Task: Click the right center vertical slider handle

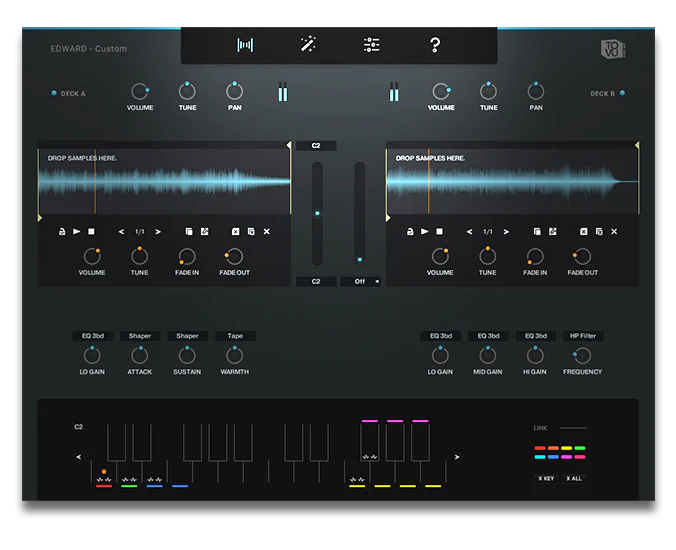Action: [x=360, y=260]
